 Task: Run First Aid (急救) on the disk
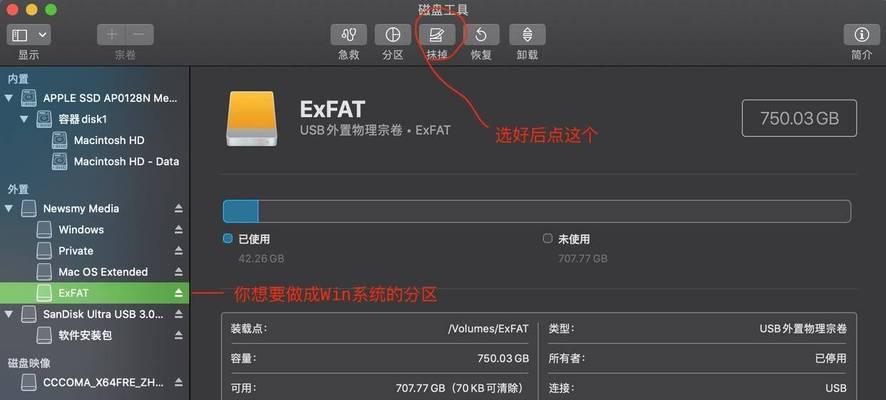pyautogui.click(x=349, y=35)
